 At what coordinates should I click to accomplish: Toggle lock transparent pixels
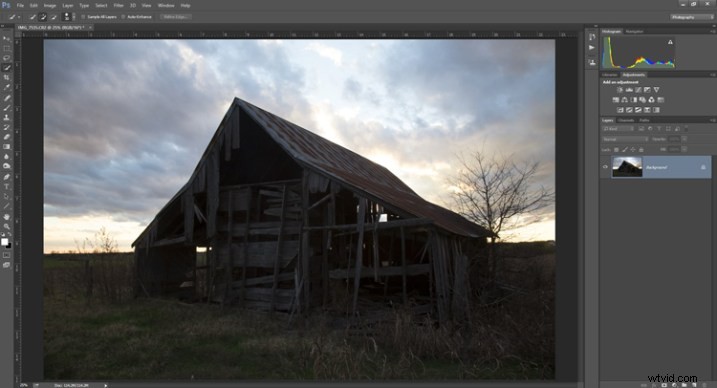[616, 149]
